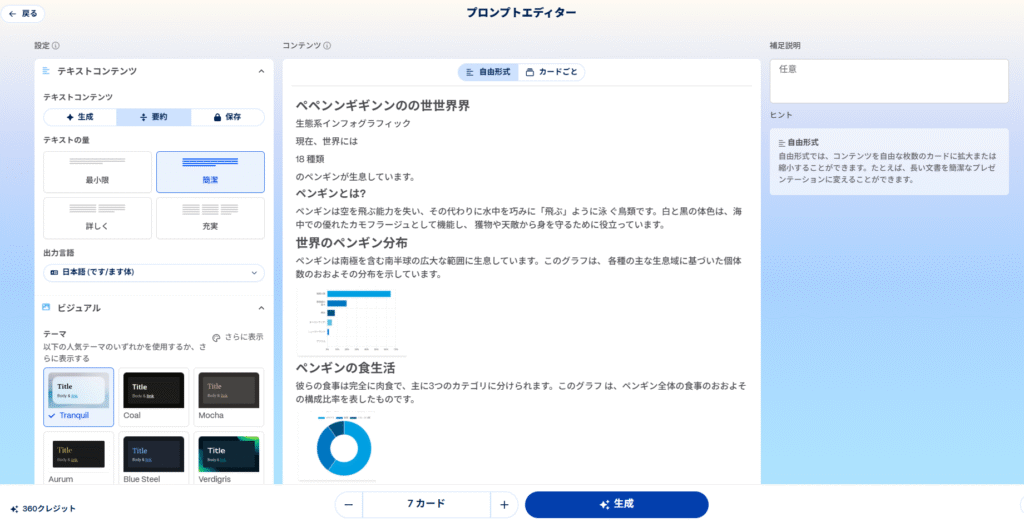This screenshot has height=522, width=1024.
Task: Click info icon next to コンテンツ
Action: point(327,46)
